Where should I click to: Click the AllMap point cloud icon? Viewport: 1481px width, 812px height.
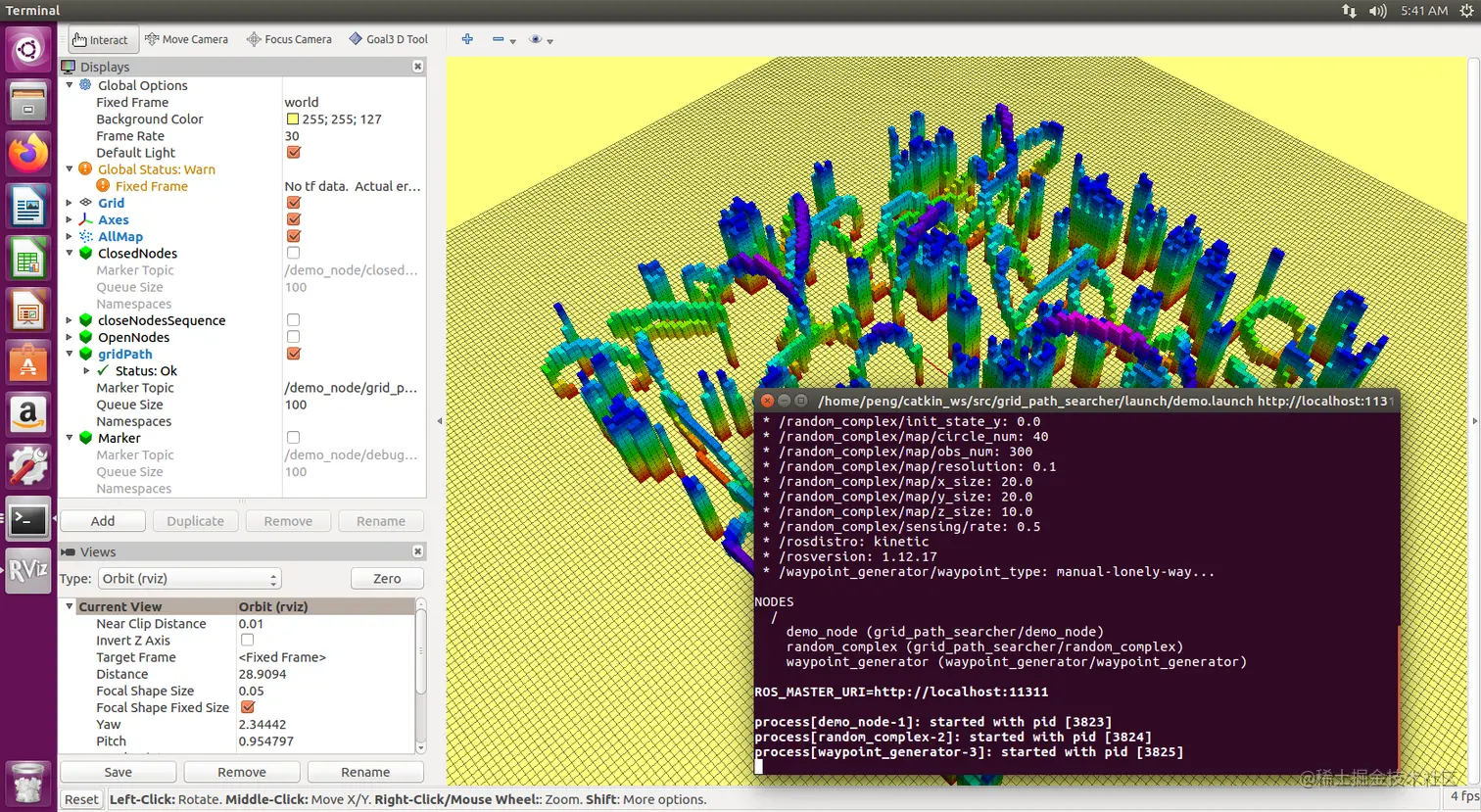85,236
